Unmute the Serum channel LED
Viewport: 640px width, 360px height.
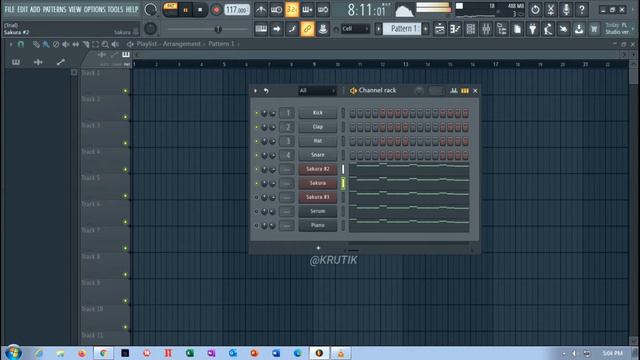click(x=257, y=211)
